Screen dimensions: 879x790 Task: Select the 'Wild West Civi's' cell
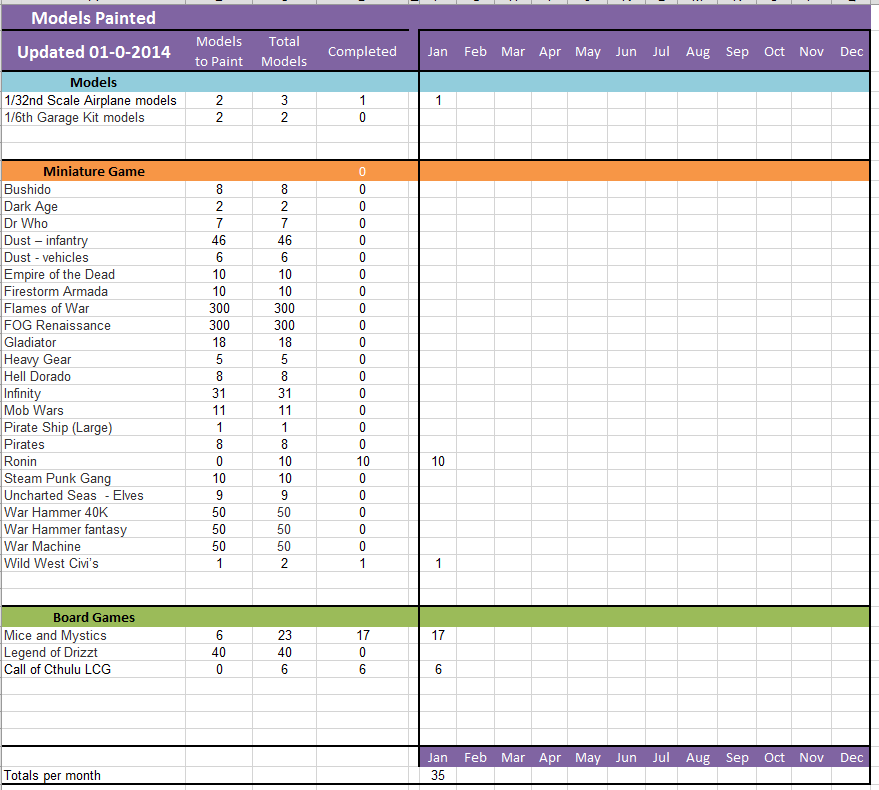point(94,563)
